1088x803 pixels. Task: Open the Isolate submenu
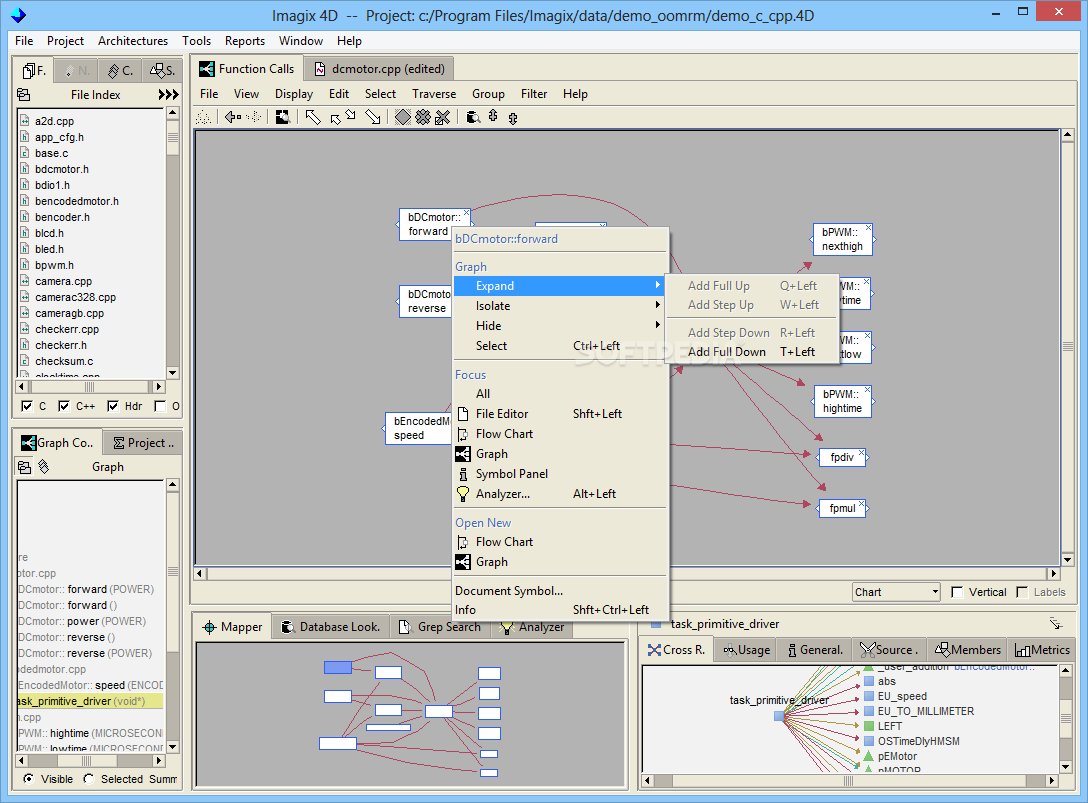pos(560,306)
